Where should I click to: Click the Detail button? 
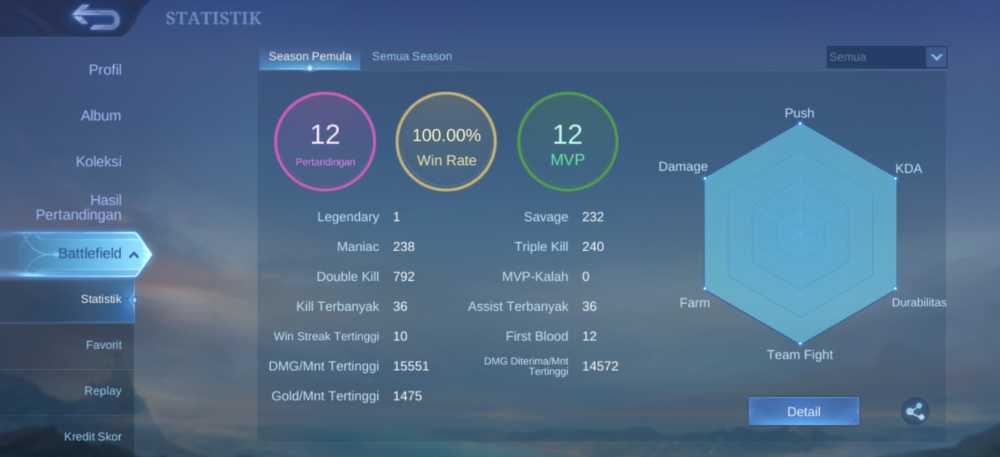click(x=804, y=411)
